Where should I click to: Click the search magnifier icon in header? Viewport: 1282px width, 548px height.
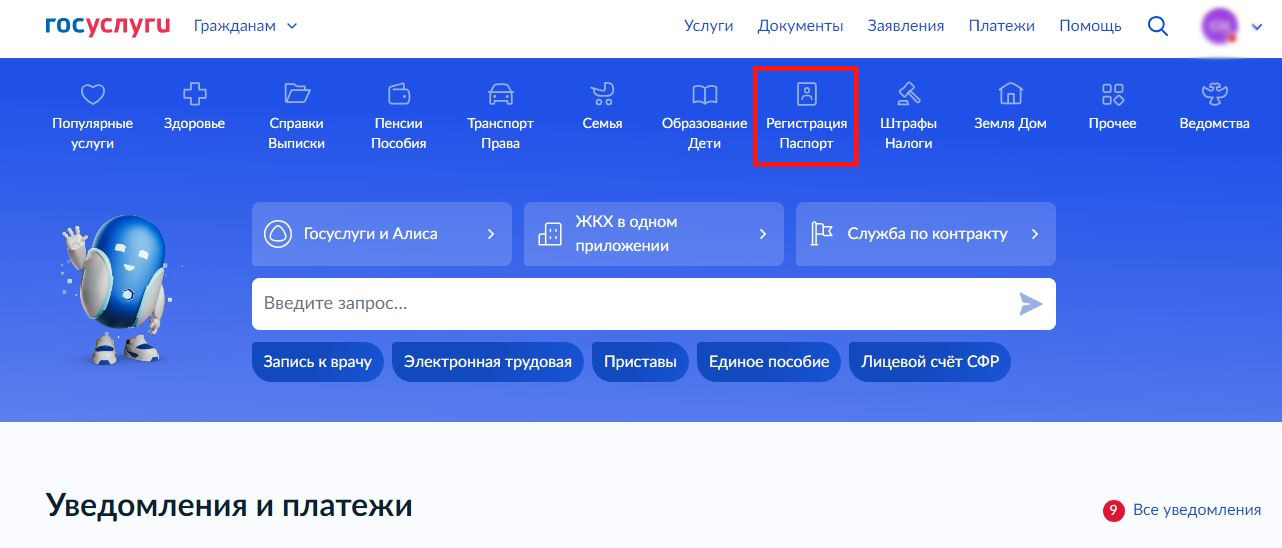coord(1158,26)
